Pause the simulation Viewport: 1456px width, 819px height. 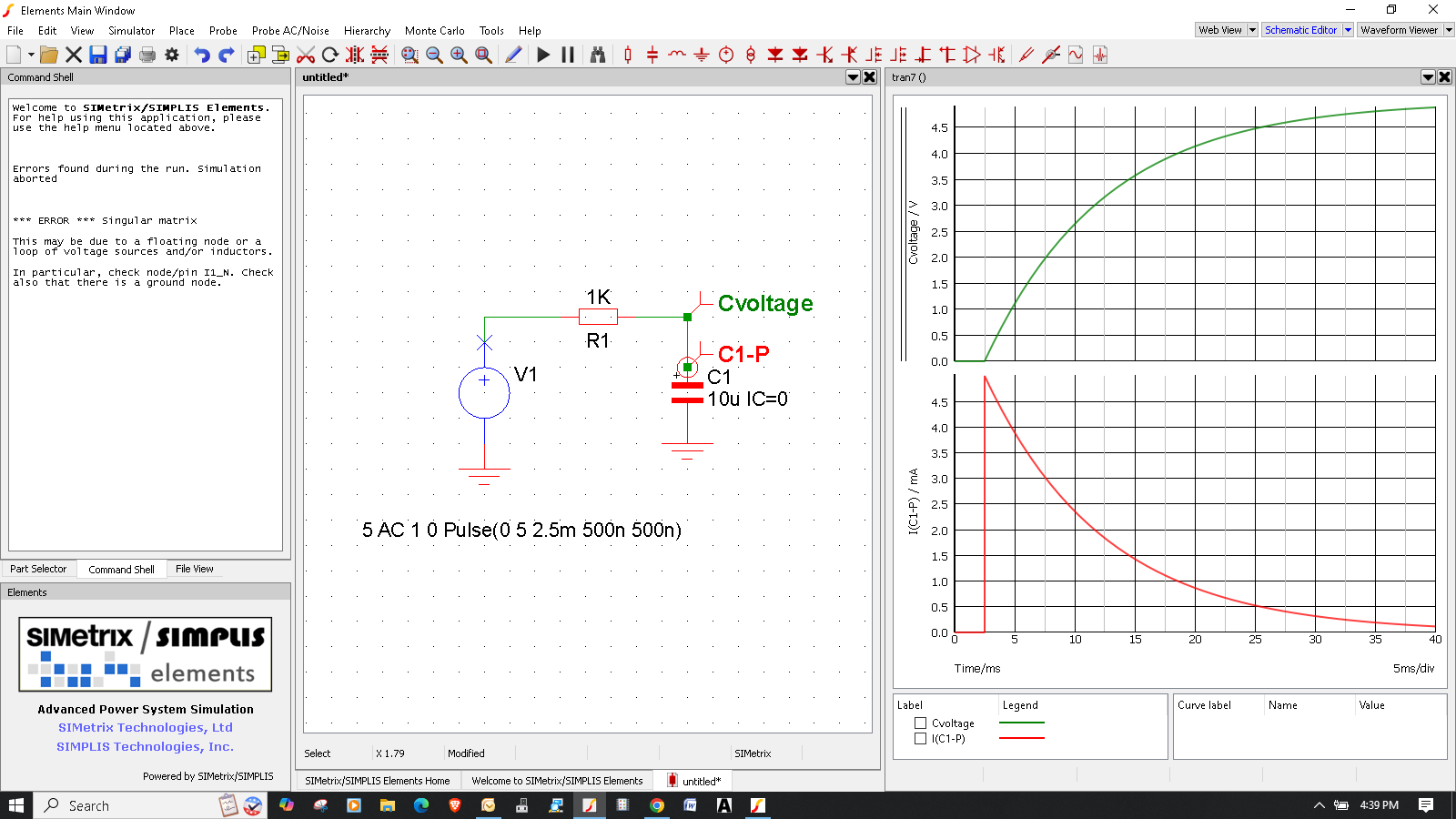[568, 55]
